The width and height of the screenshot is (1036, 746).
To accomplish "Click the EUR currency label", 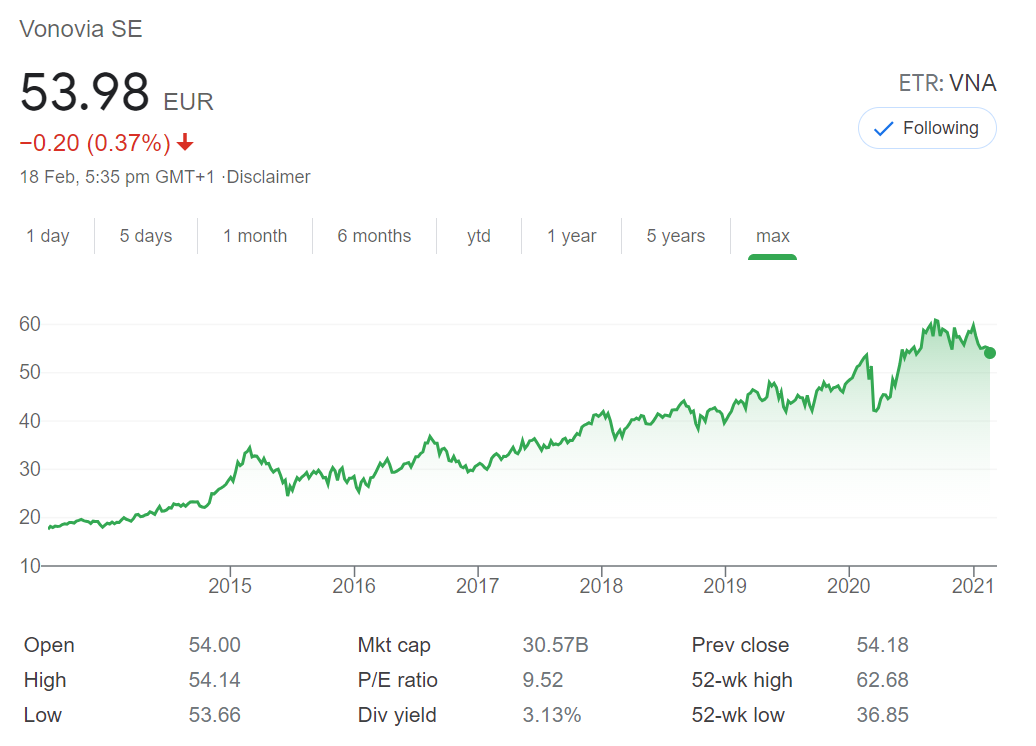I will [188, 102].
